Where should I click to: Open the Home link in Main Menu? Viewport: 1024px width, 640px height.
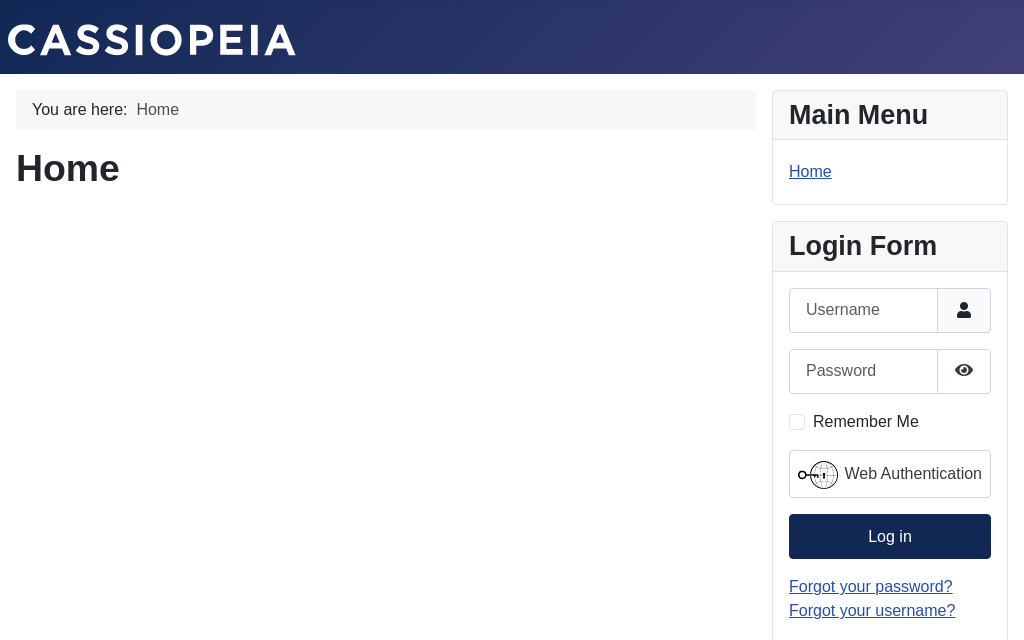click(x=810, y=171)
